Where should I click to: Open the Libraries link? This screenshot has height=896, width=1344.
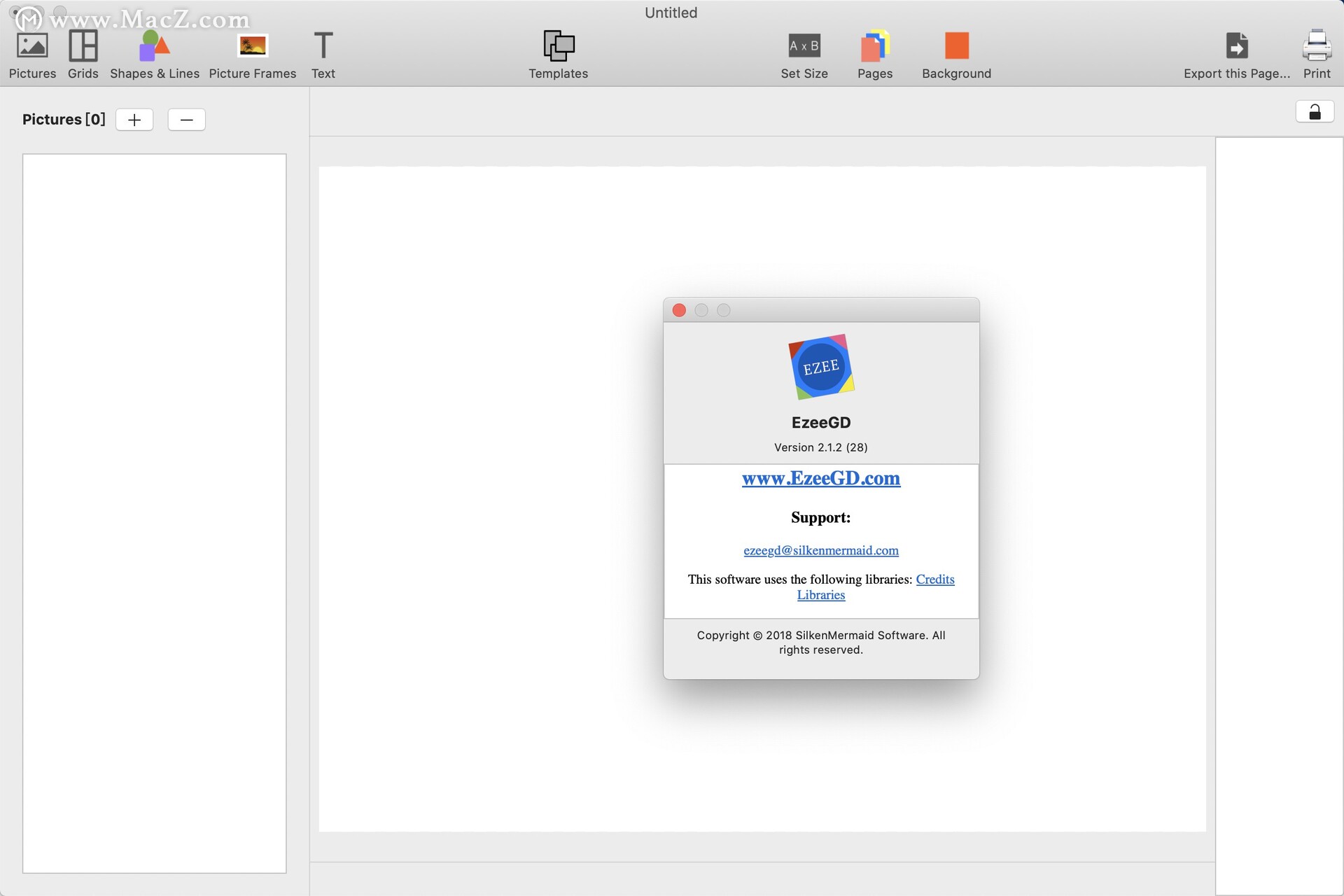point(821,595)
